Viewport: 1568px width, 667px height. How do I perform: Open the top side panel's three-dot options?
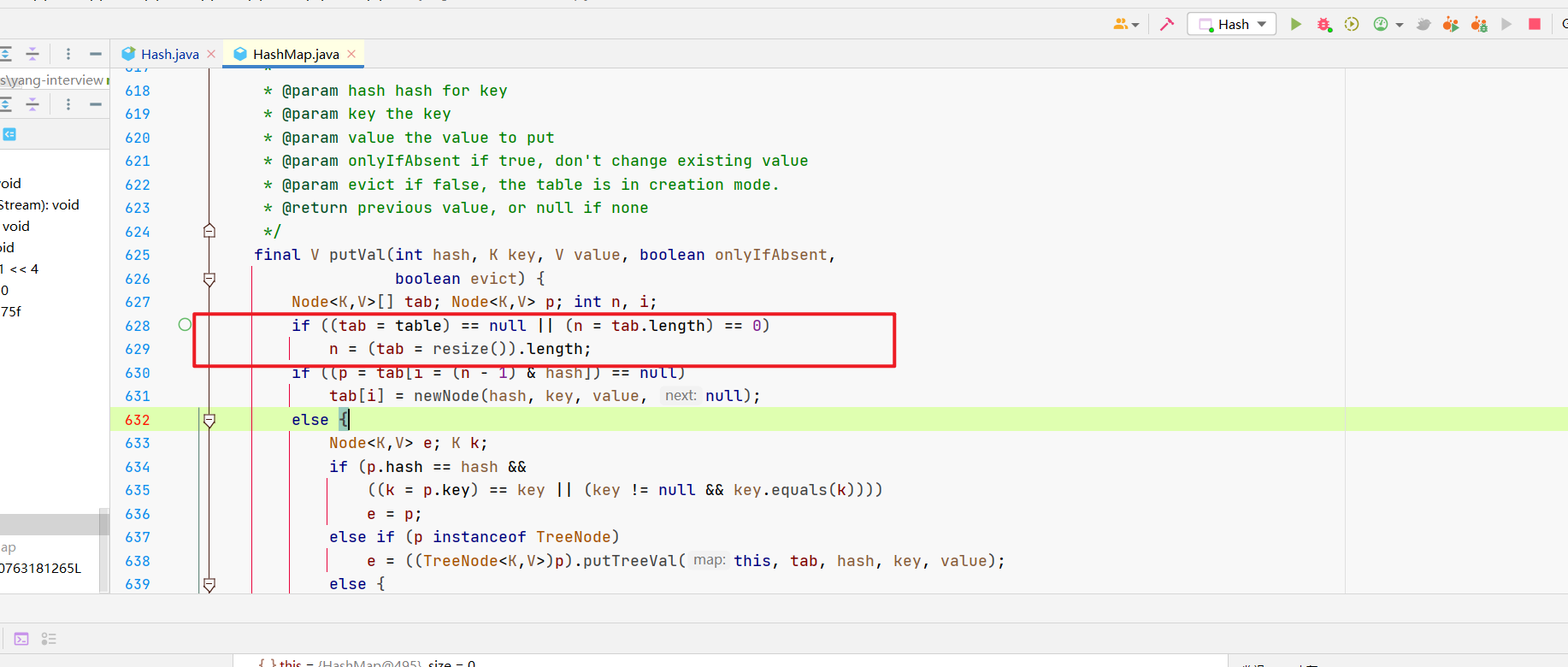click(x=68, y=54)
